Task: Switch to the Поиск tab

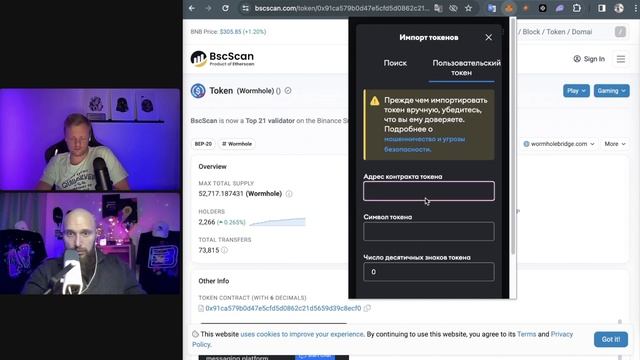Action: point(395,63)
